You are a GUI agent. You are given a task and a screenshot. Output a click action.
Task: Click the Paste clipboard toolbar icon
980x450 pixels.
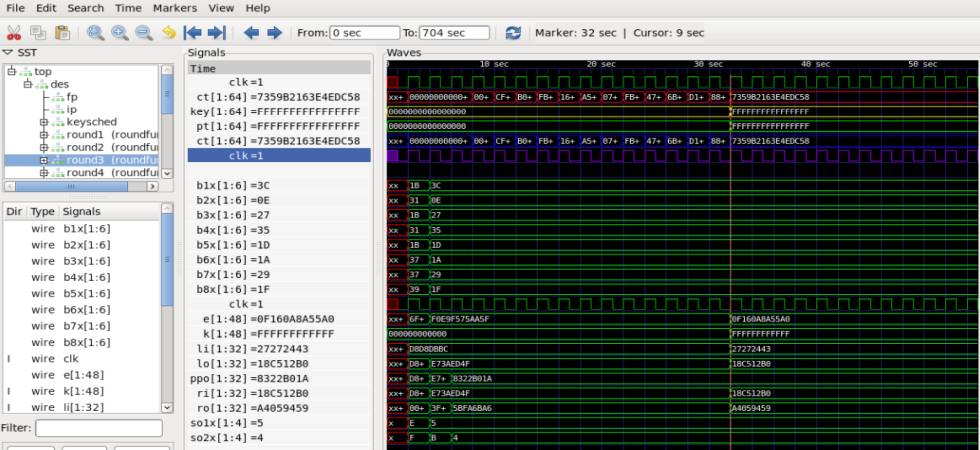62,32
